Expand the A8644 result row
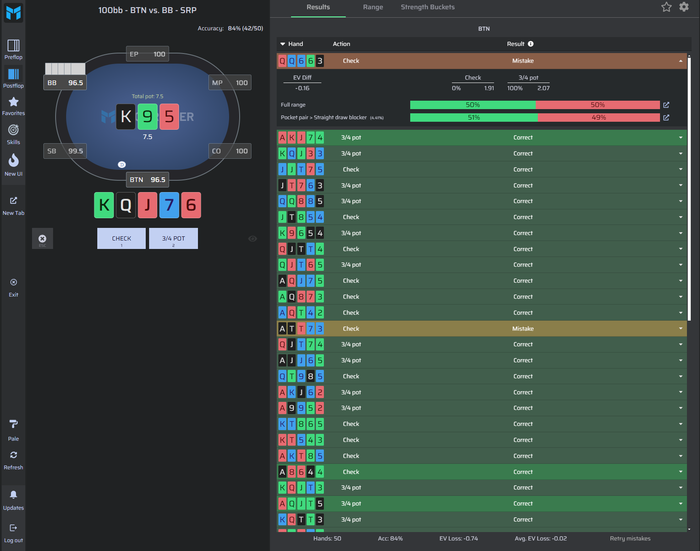Image resolution: width=700 pixels, height=551 pixels. pyautogui.click(x=680, y=472)
